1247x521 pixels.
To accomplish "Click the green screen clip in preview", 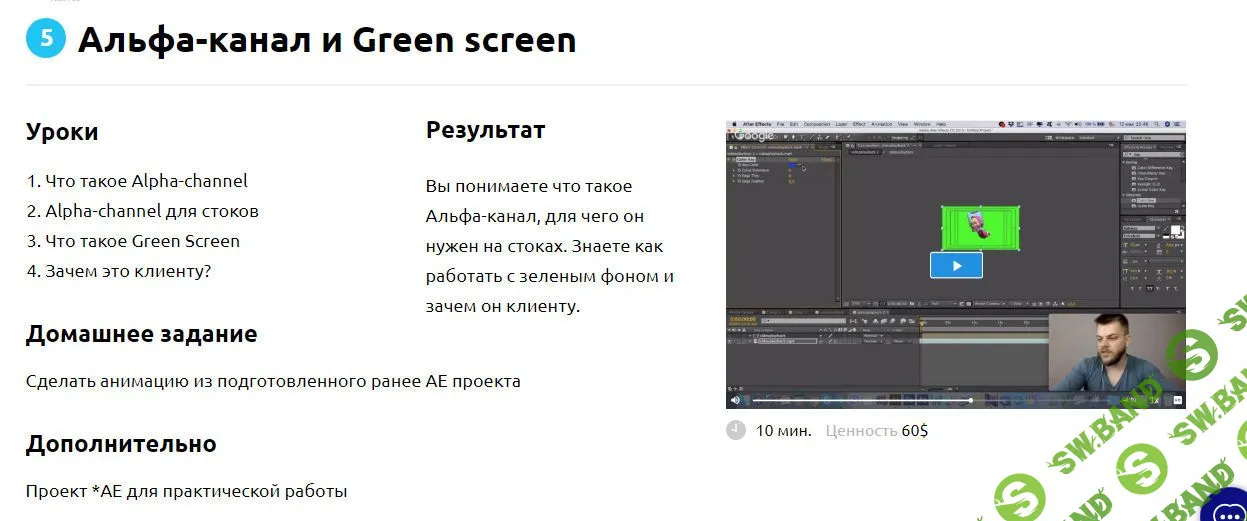I will [x=980, y=228].
